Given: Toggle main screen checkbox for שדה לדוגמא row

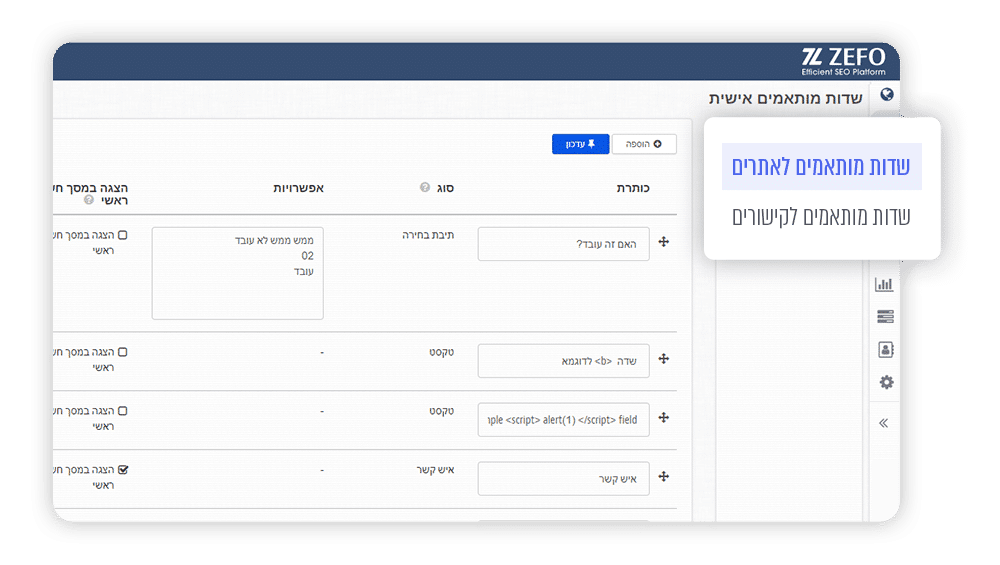Looking at the screenshot, I should point(122,352).
